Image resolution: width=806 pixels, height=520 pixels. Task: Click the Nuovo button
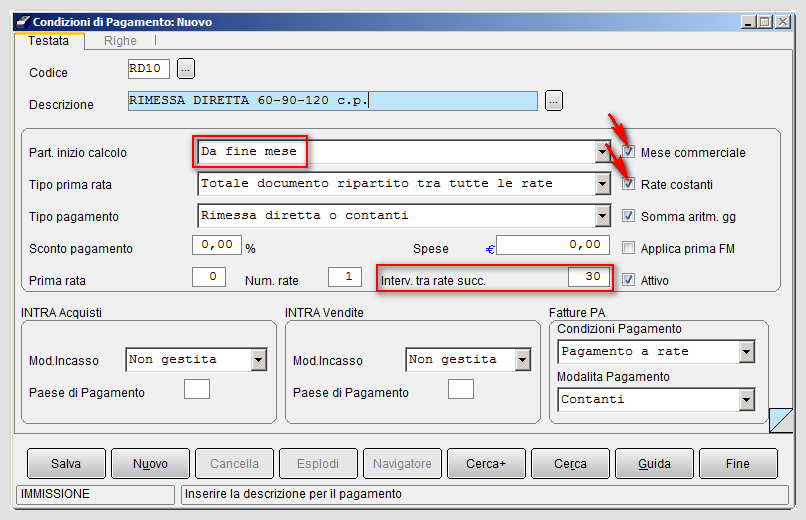coord(150,463)
